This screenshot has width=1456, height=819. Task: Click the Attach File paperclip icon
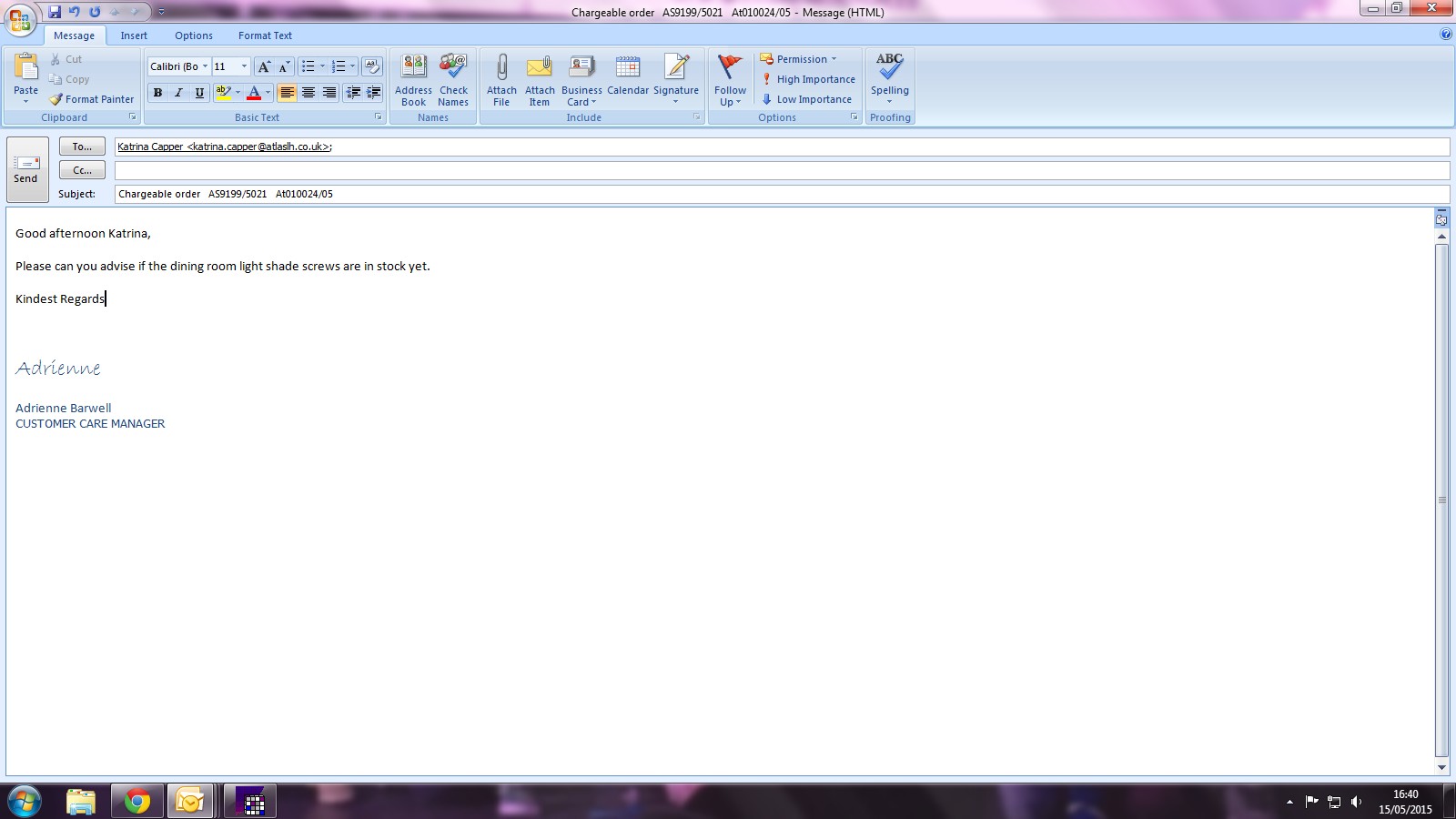[x=501, y=69]
